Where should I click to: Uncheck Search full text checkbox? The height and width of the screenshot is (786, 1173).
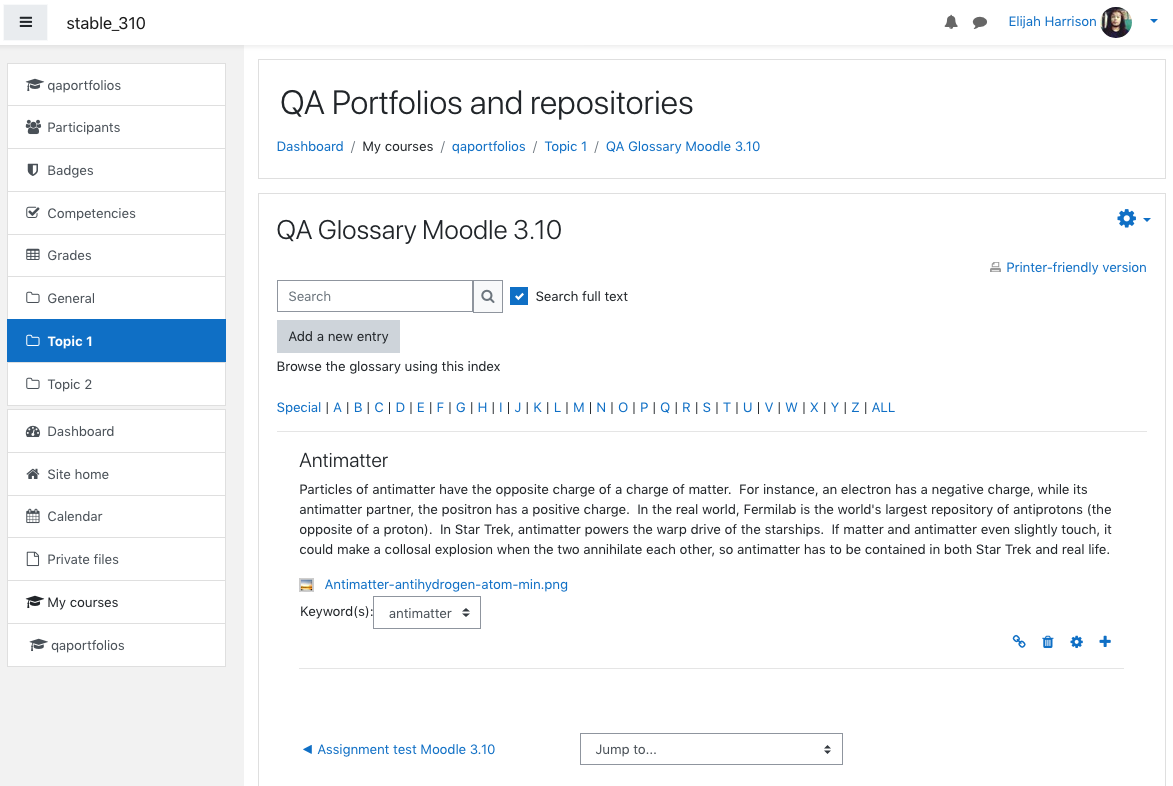point(519,296)
